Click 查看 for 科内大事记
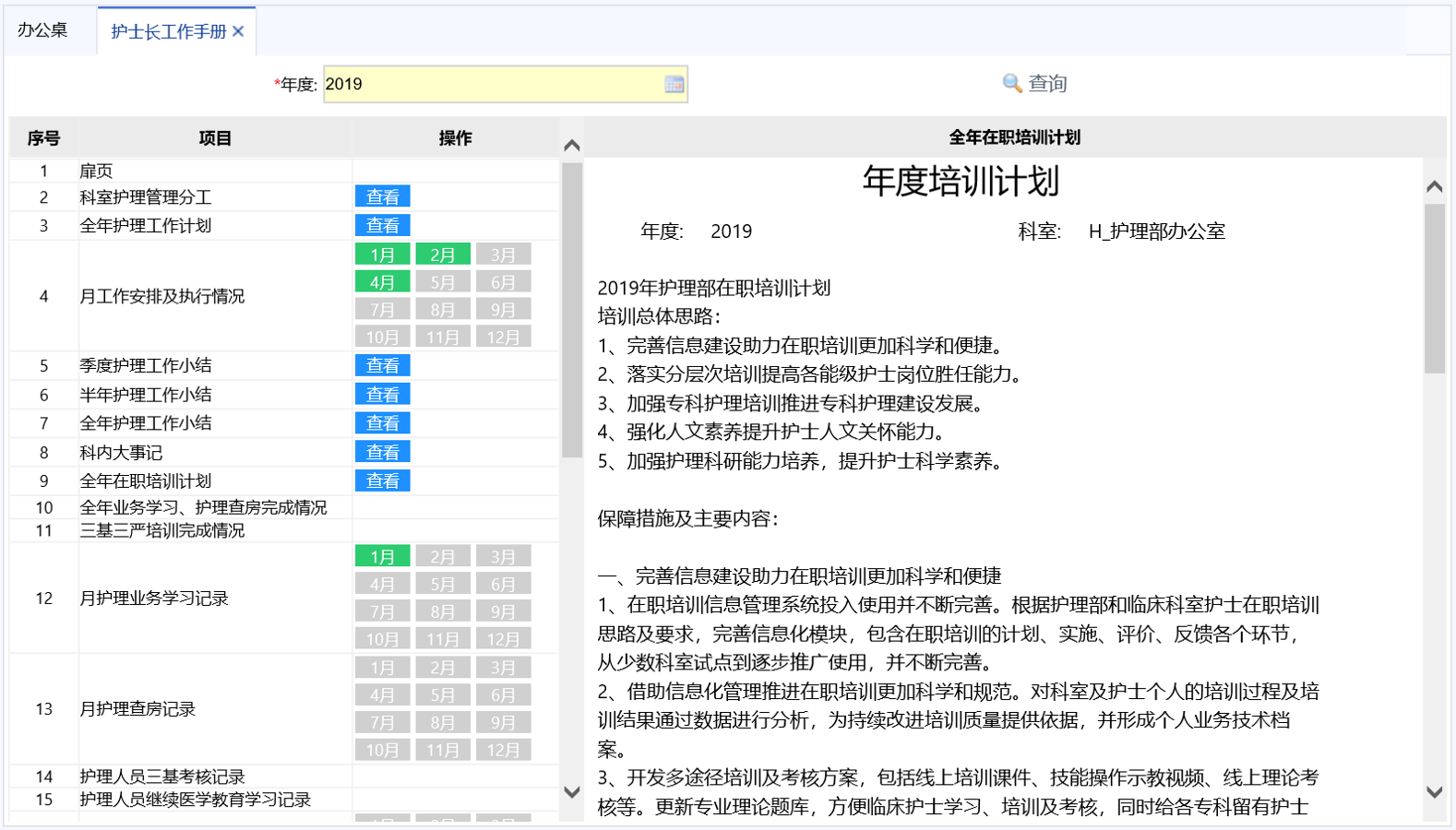This screenshot has height=830, width=1456. click(x=382, y=452)
